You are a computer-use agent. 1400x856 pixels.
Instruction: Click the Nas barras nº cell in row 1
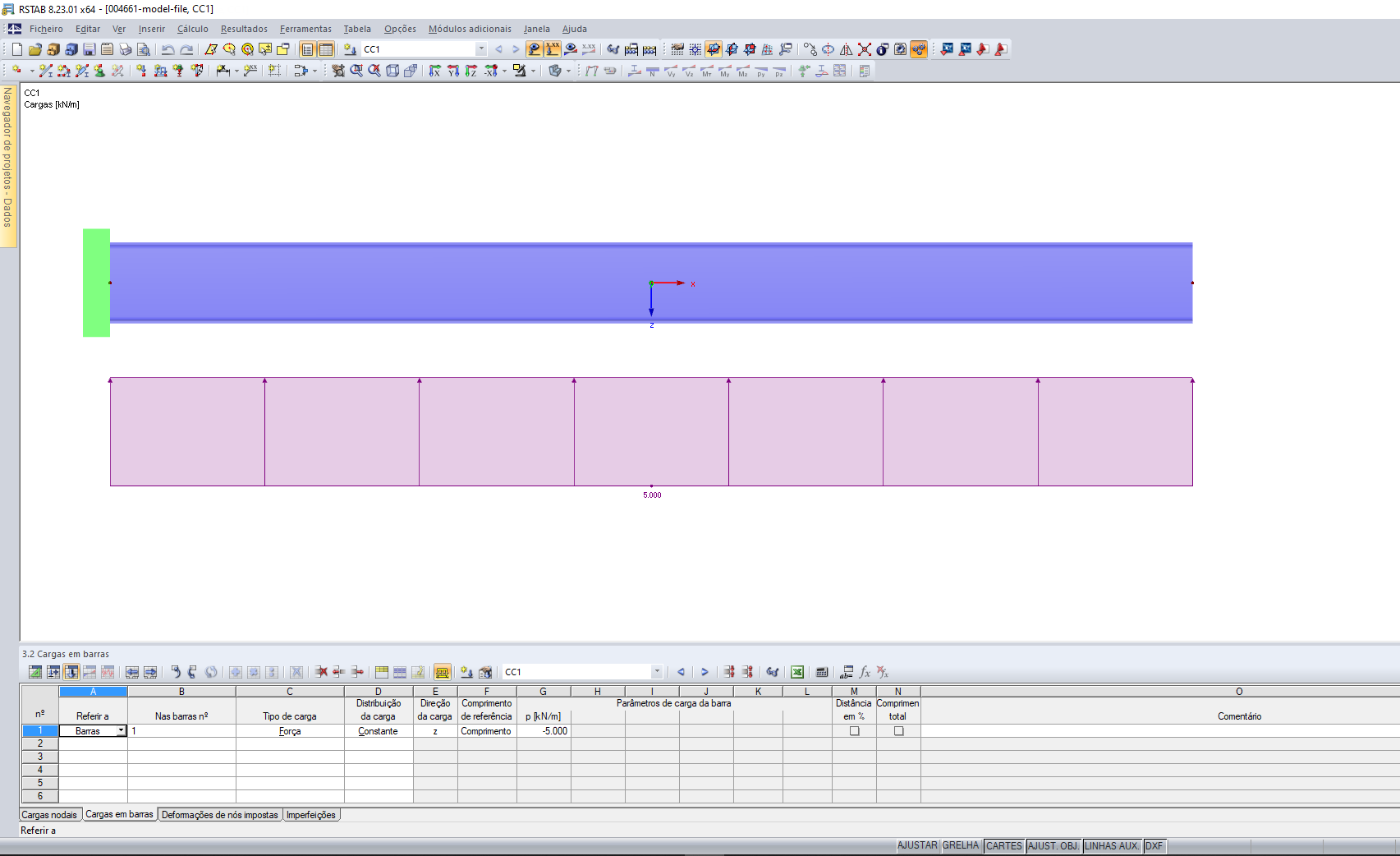pyautogui.click(x=181, y=731)
